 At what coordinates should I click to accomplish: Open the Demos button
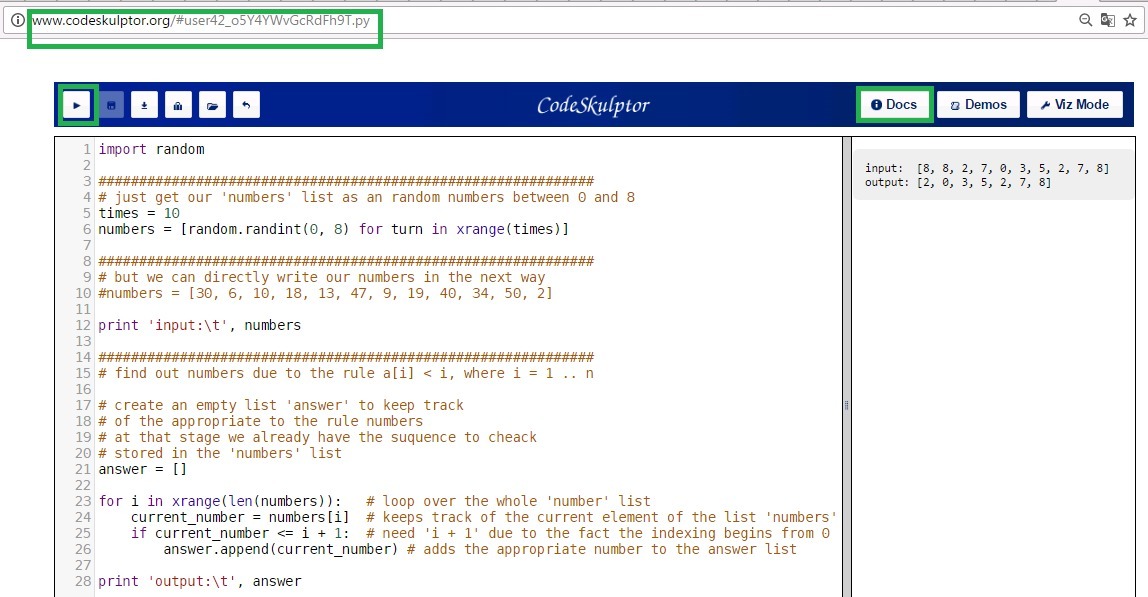(x=978, y=105)
